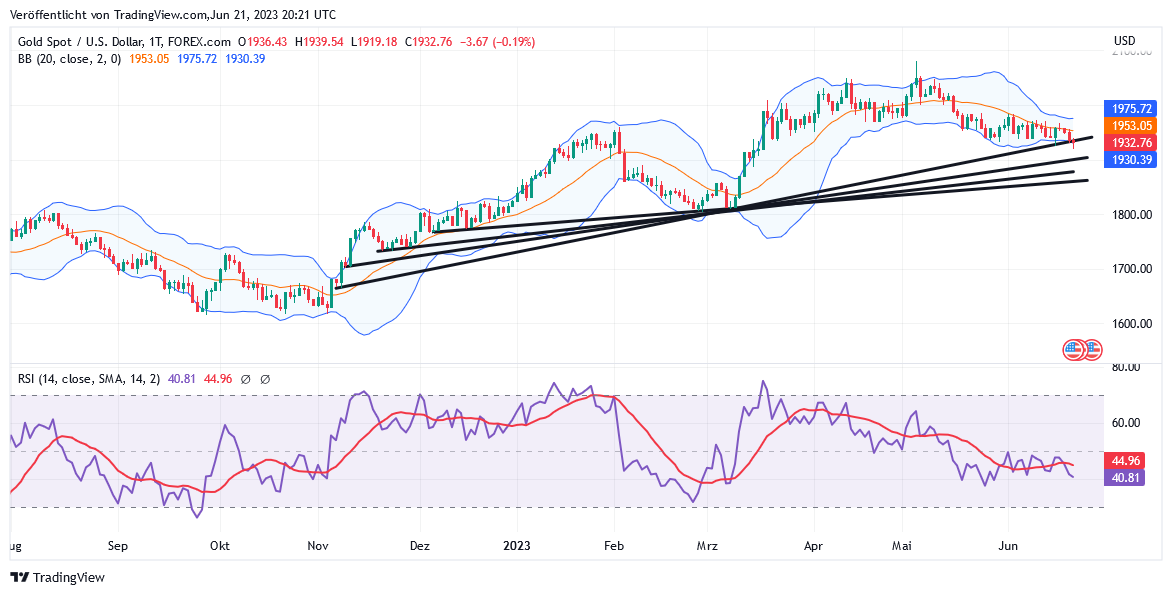Click the right US flag event icon
Image resolution: width=1172 pixels, height=595 pixels.
(1091, 350)
